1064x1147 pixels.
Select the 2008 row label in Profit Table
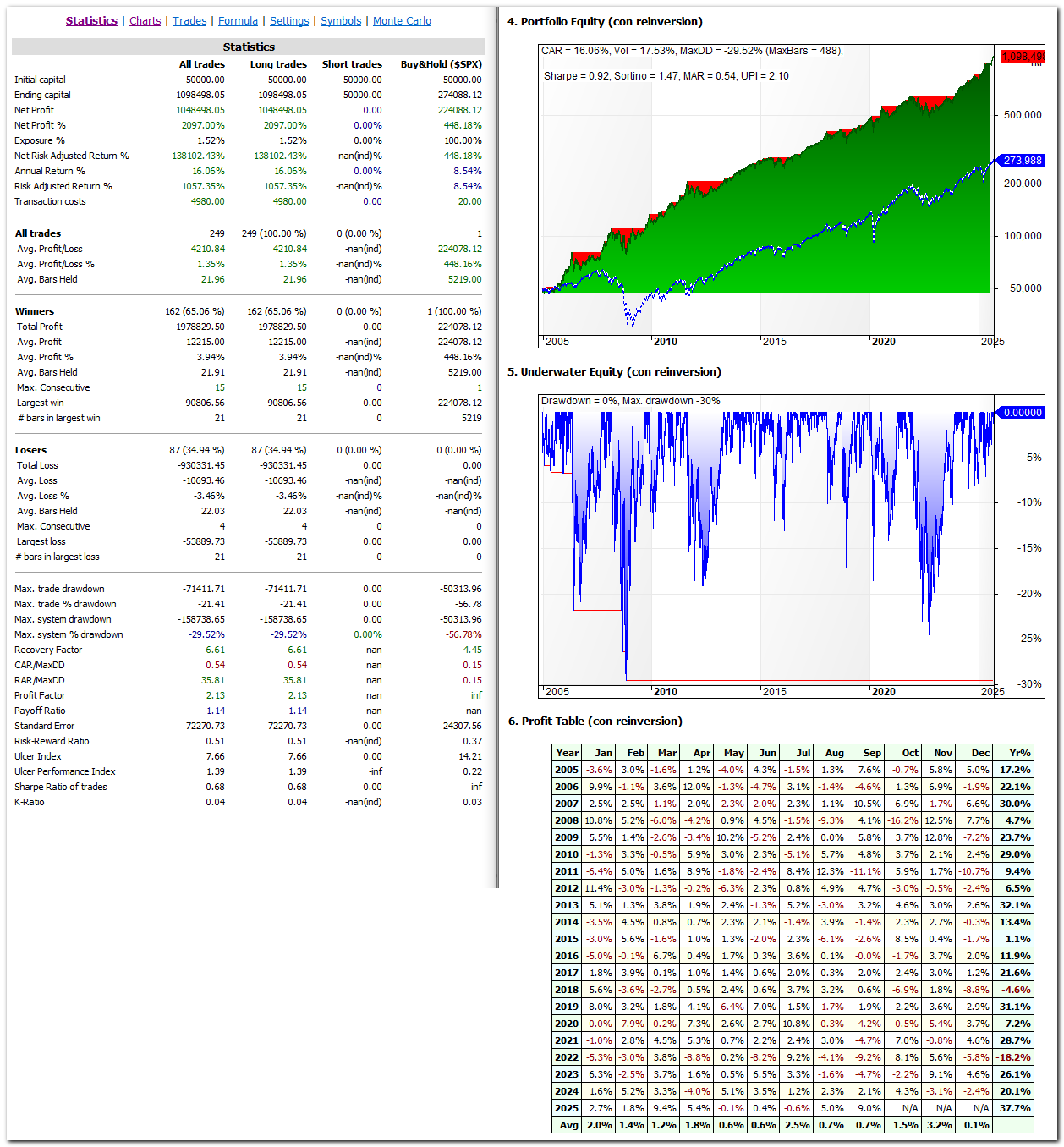click(x=567, y=820)
